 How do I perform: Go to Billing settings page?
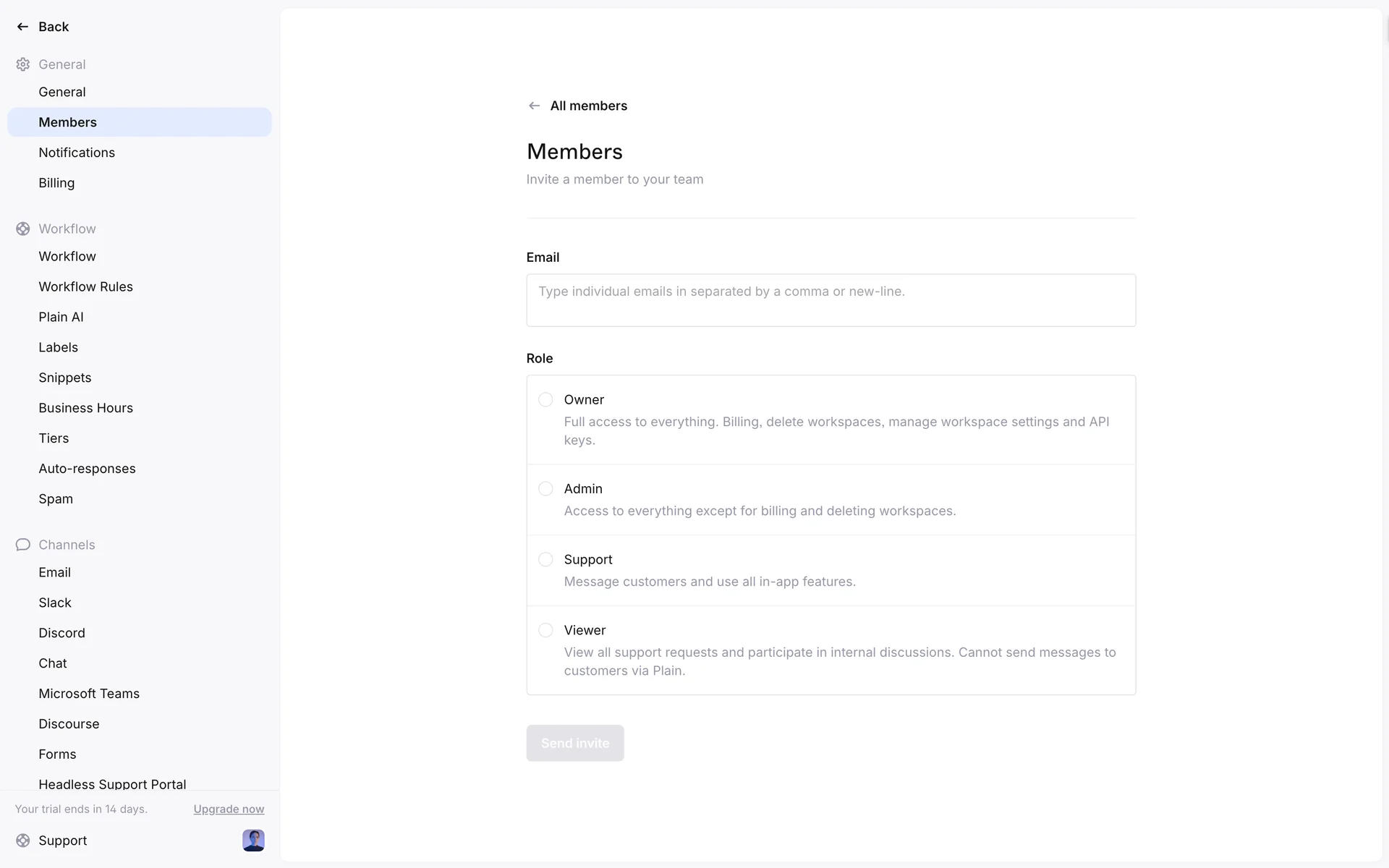pos(56,183)
